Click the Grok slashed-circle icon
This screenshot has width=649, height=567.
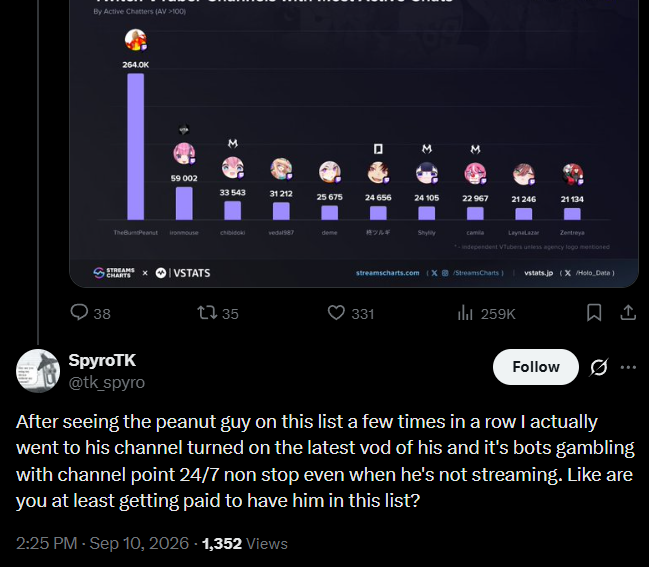(599, 367)
